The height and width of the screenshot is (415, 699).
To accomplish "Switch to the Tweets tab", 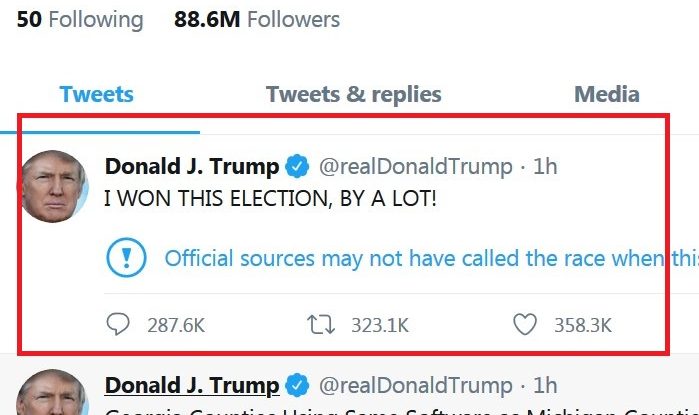I will [97, 95].
